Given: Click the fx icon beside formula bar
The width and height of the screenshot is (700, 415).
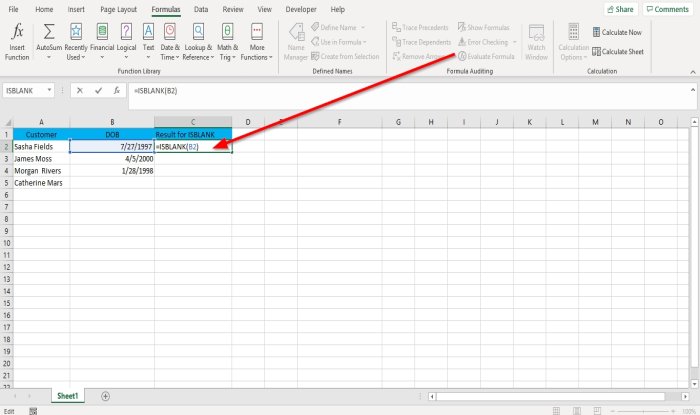Looking at the screenshot, I should 117,91.
